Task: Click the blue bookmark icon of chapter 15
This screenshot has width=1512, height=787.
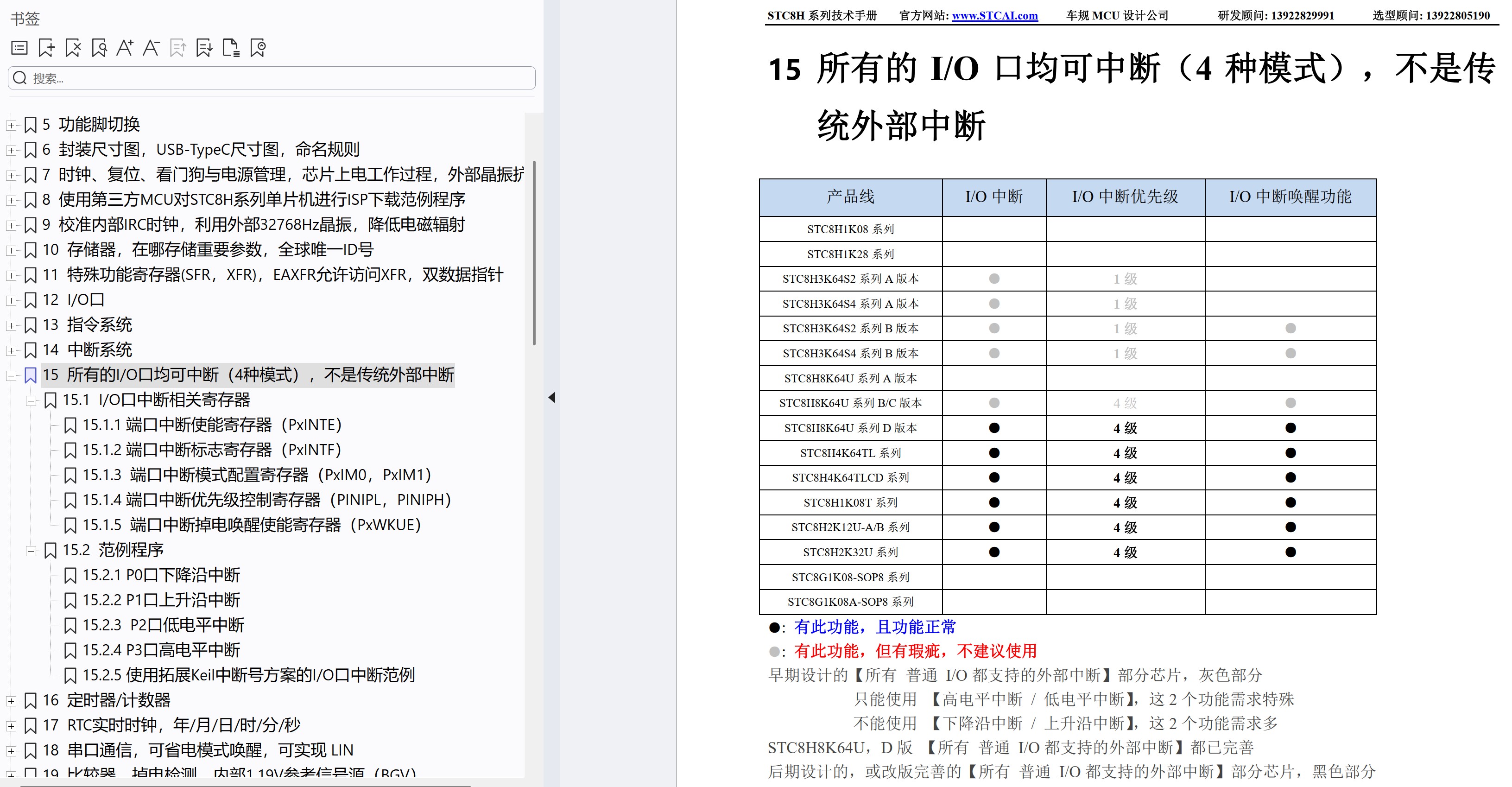Action: [31, 375]
